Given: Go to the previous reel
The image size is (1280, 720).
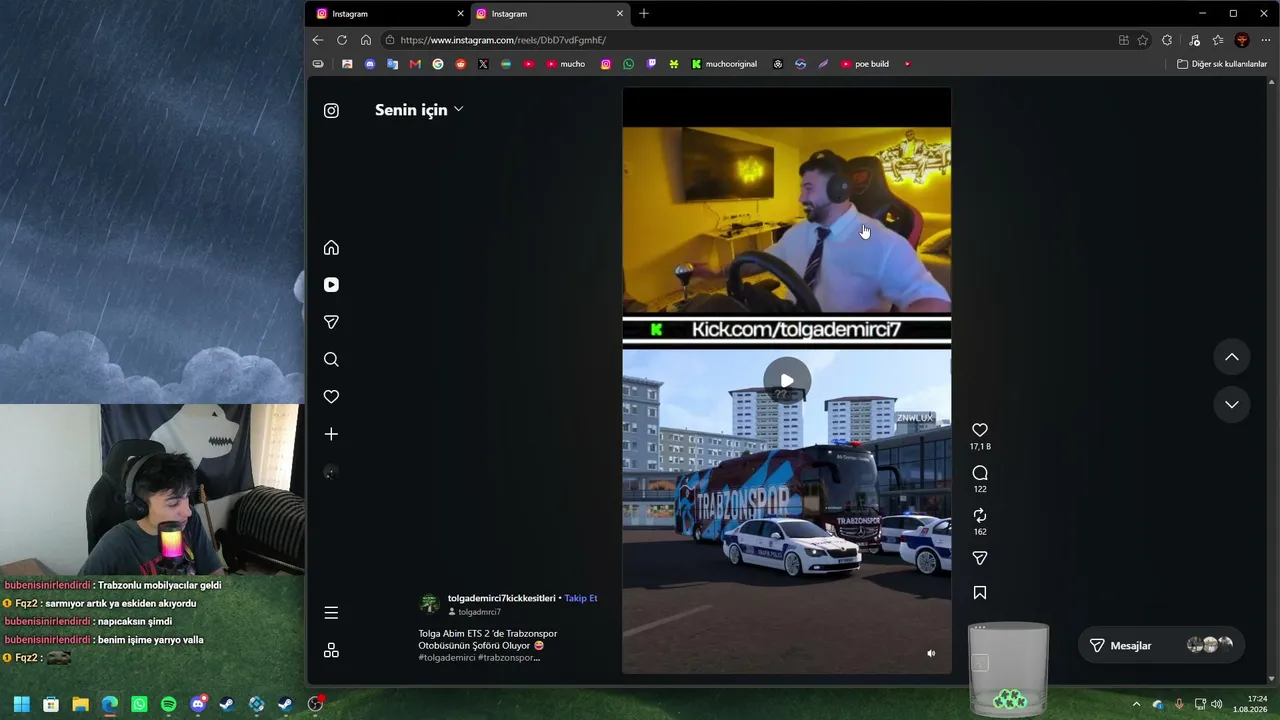Looking at the screenshot, I should coord(1232,357).
